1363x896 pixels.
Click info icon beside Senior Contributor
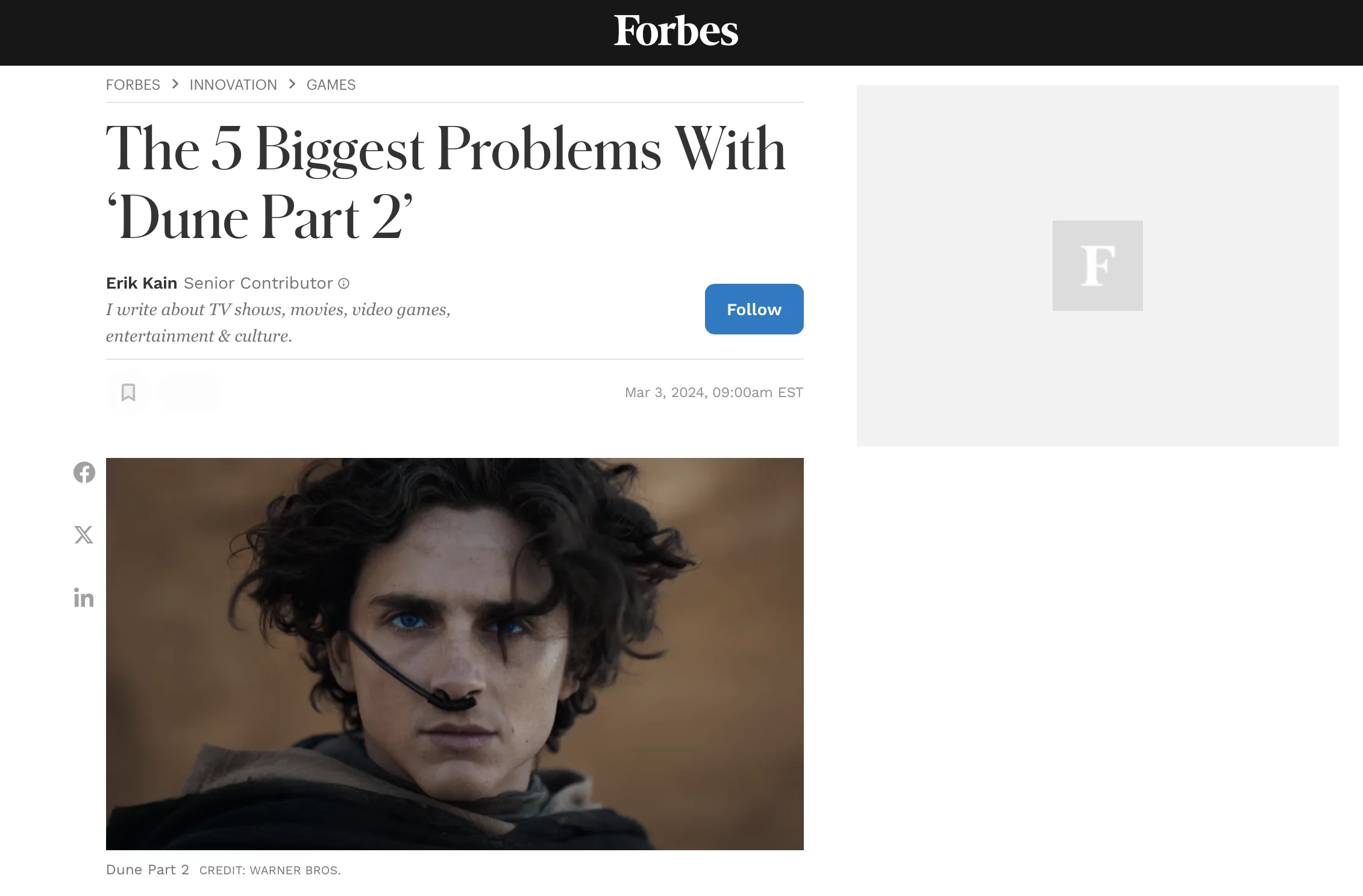pos(343,283)
